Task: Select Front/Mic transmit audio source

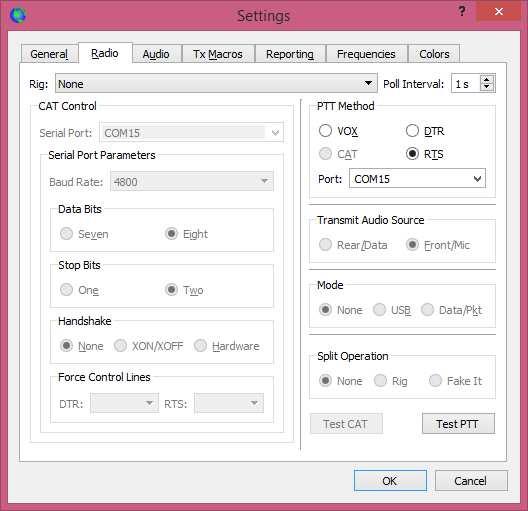Action: [x=438, y=245]
